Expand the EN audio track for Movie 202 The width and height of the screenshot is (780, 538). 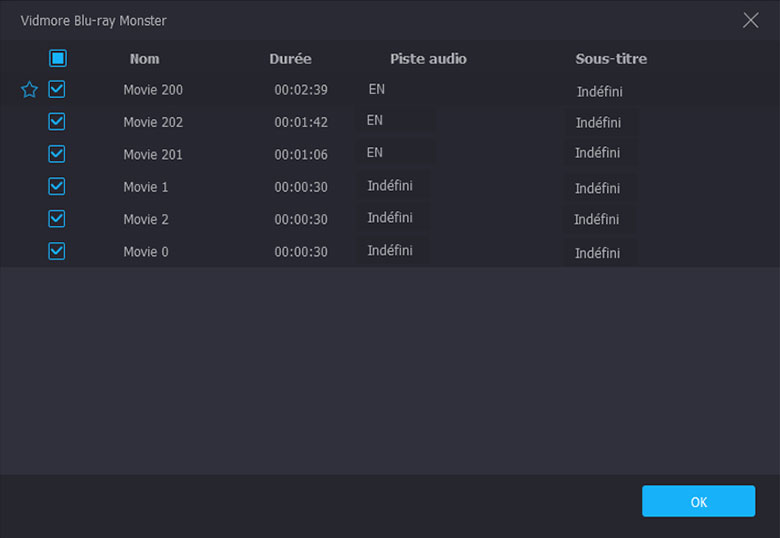pyautogui.click(x=395, y=121)
